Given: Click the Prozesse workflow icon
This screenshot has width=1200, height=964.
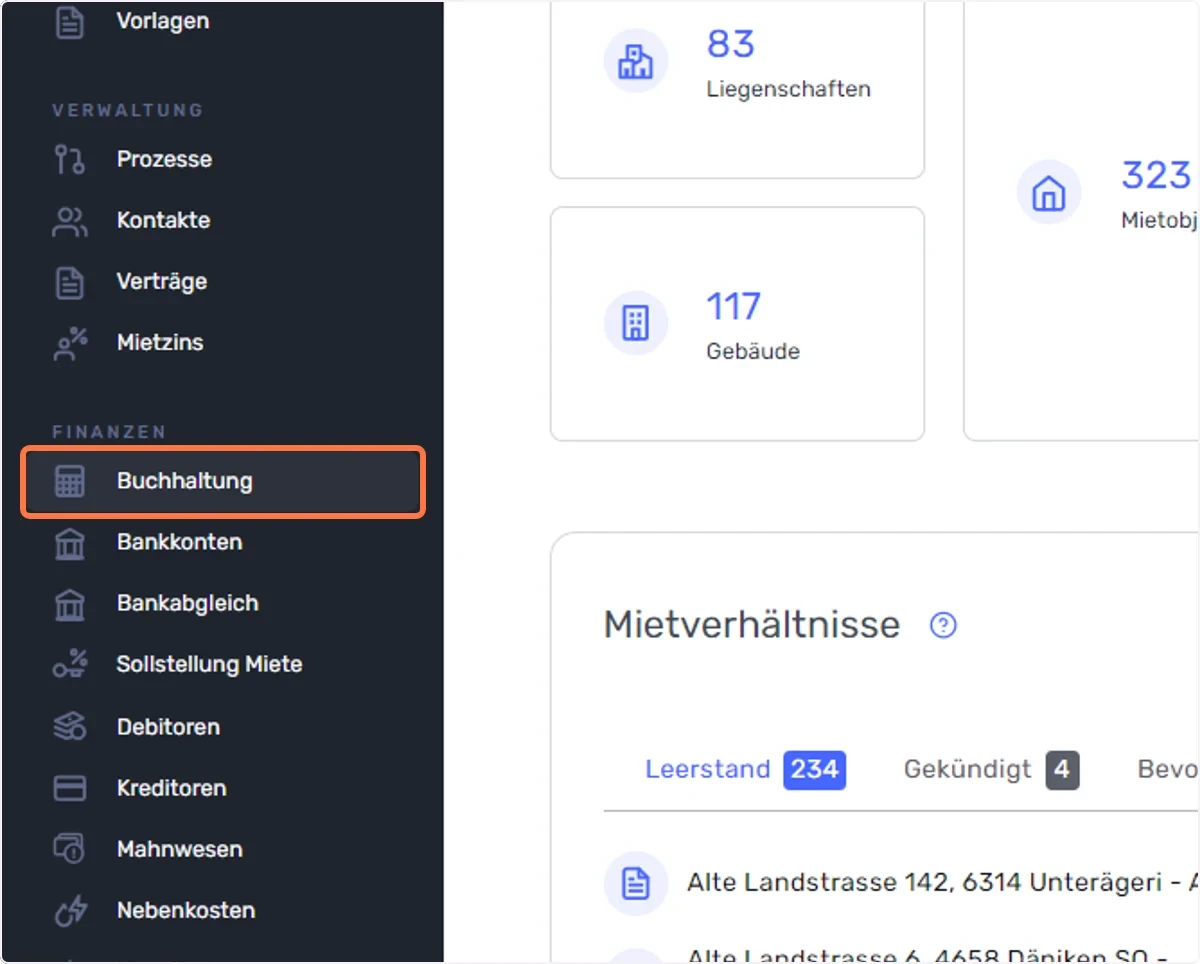Looking at the screenshot, I should (x=70, y=159).
